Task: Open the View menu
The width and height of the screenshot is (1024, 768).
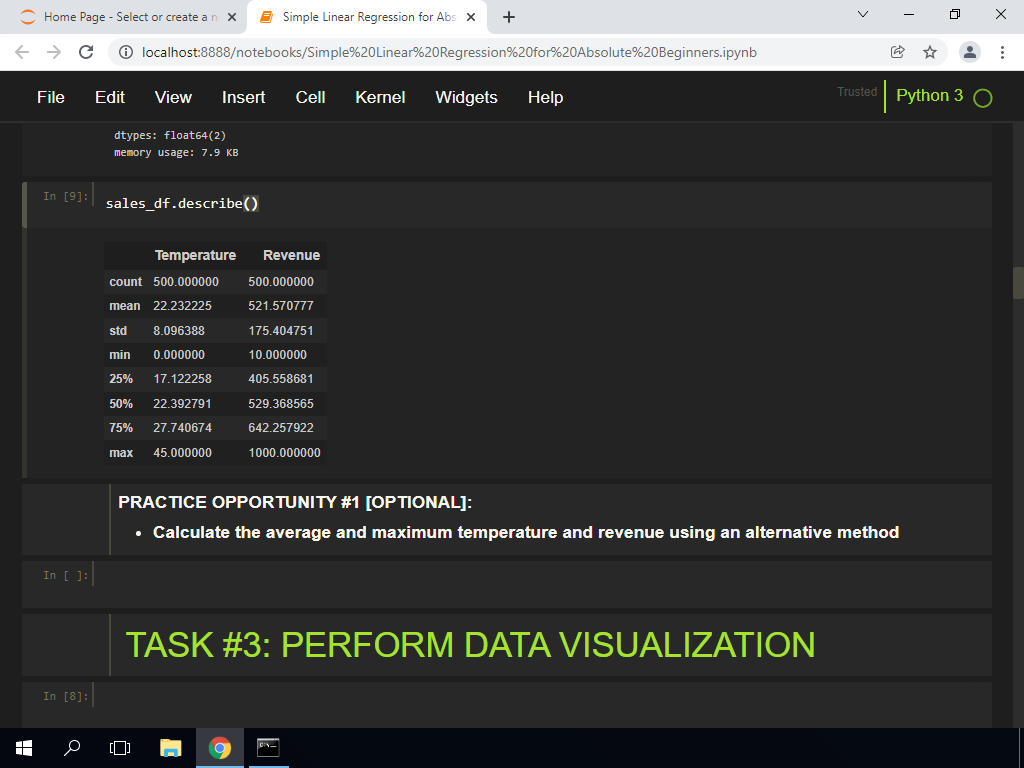Action: 173,97
